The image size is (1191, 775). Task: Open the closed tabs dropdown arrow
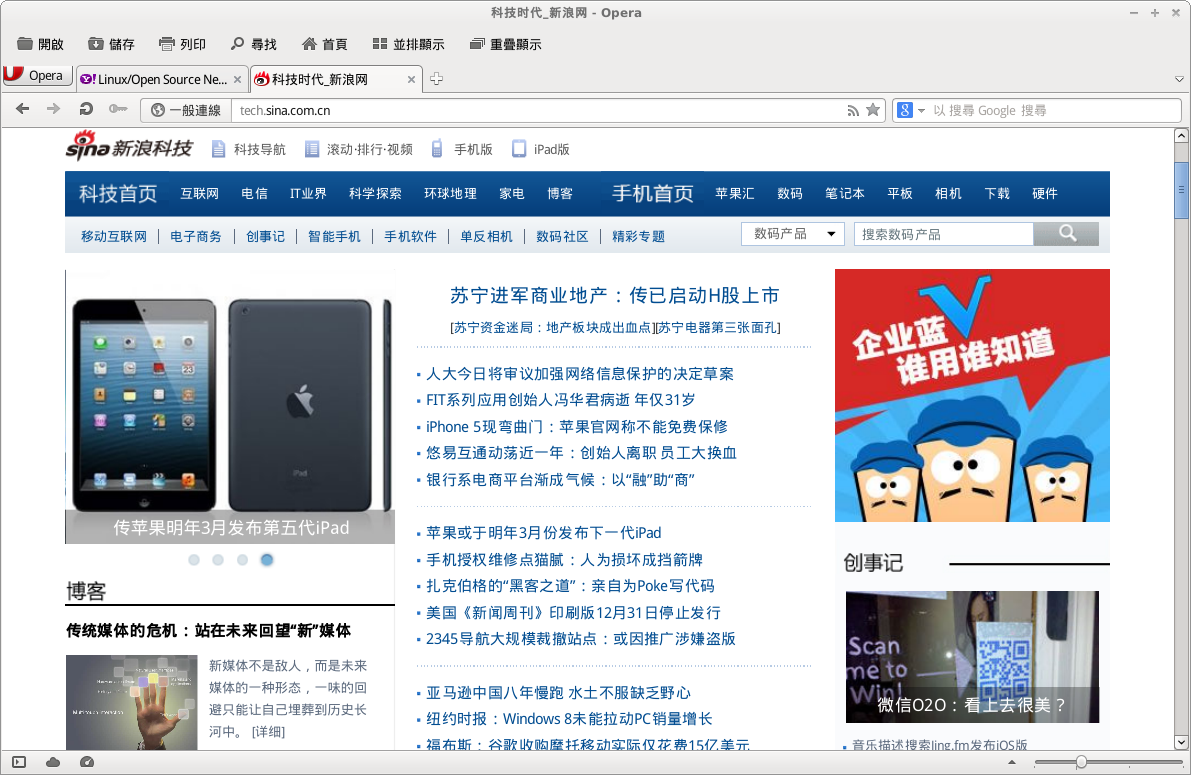tap(1179, 79)
